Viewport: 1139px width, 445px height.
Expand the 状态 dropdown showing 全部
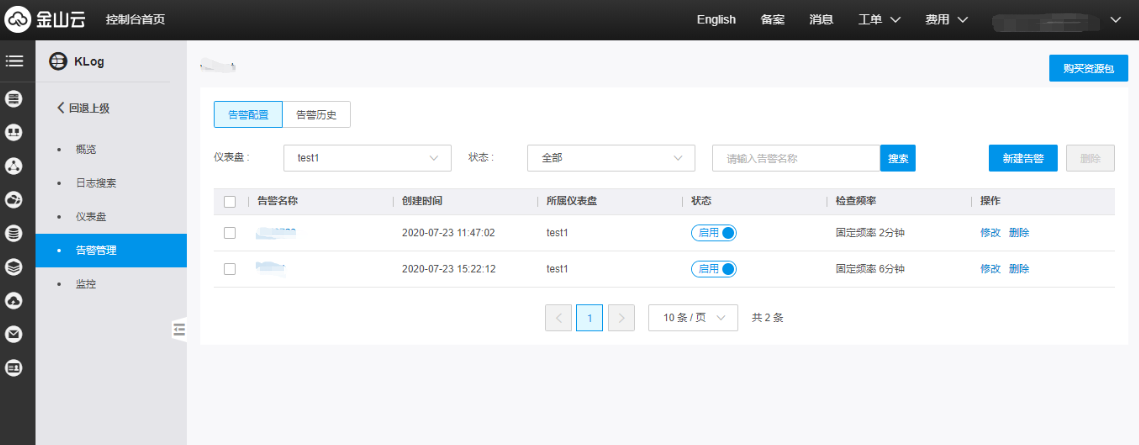(x=610, y=158)
